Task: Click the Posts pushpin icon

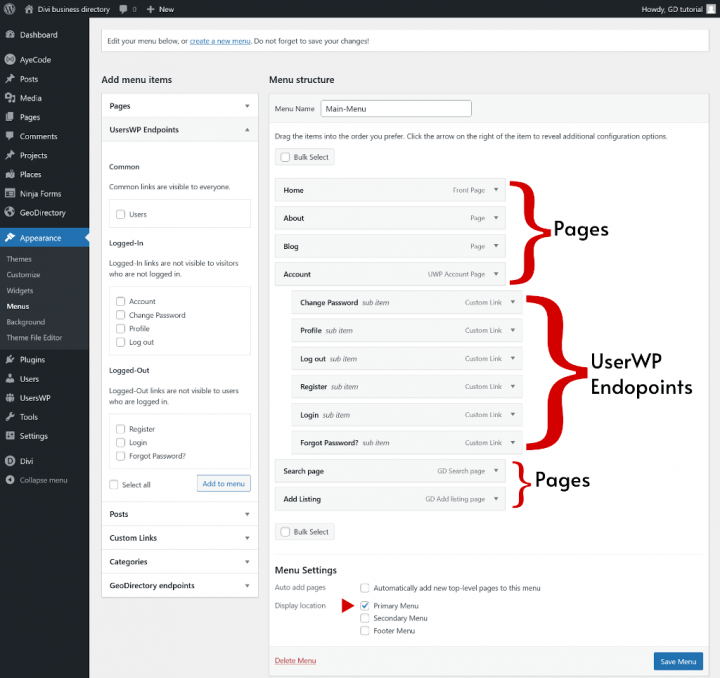Action: (9, 79)
